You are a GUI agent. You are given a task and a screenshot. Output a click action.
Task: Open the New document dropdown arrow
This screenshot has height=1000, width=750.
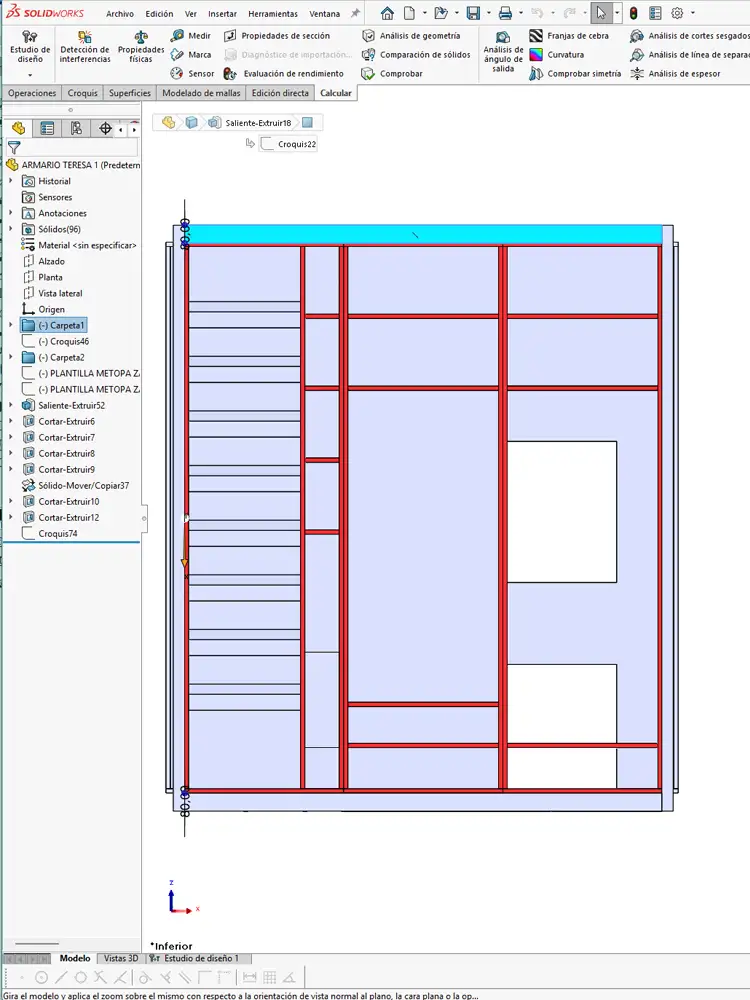[425, 13]
